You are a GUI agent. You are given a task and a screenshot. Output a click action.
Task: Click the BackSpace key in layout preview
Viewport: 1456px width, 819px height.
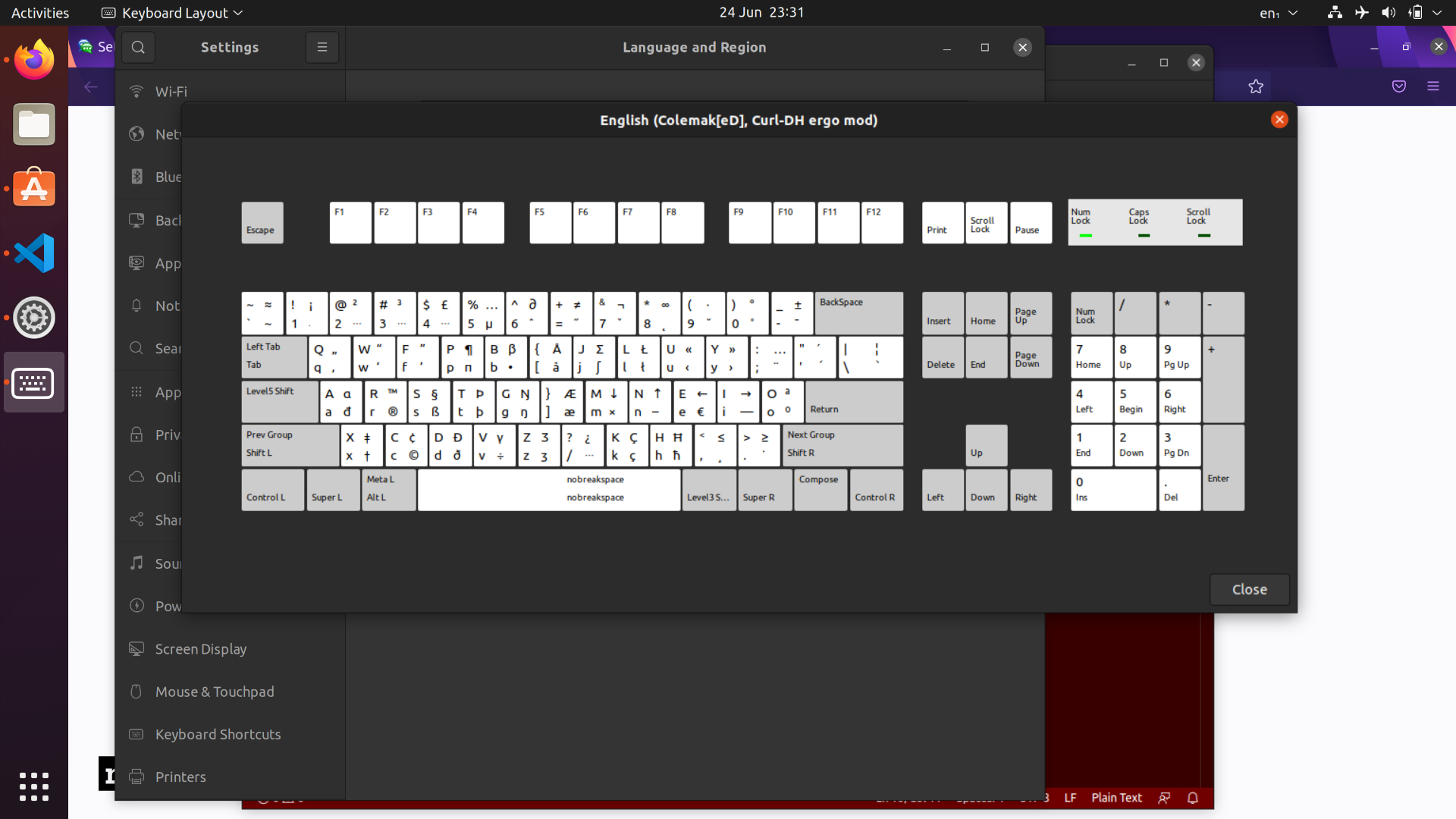point(858,313)
